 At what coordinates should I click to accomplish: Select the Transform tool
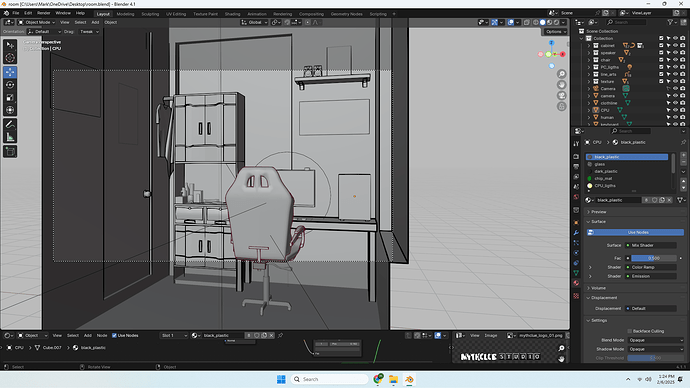click(x=10, y=110)
